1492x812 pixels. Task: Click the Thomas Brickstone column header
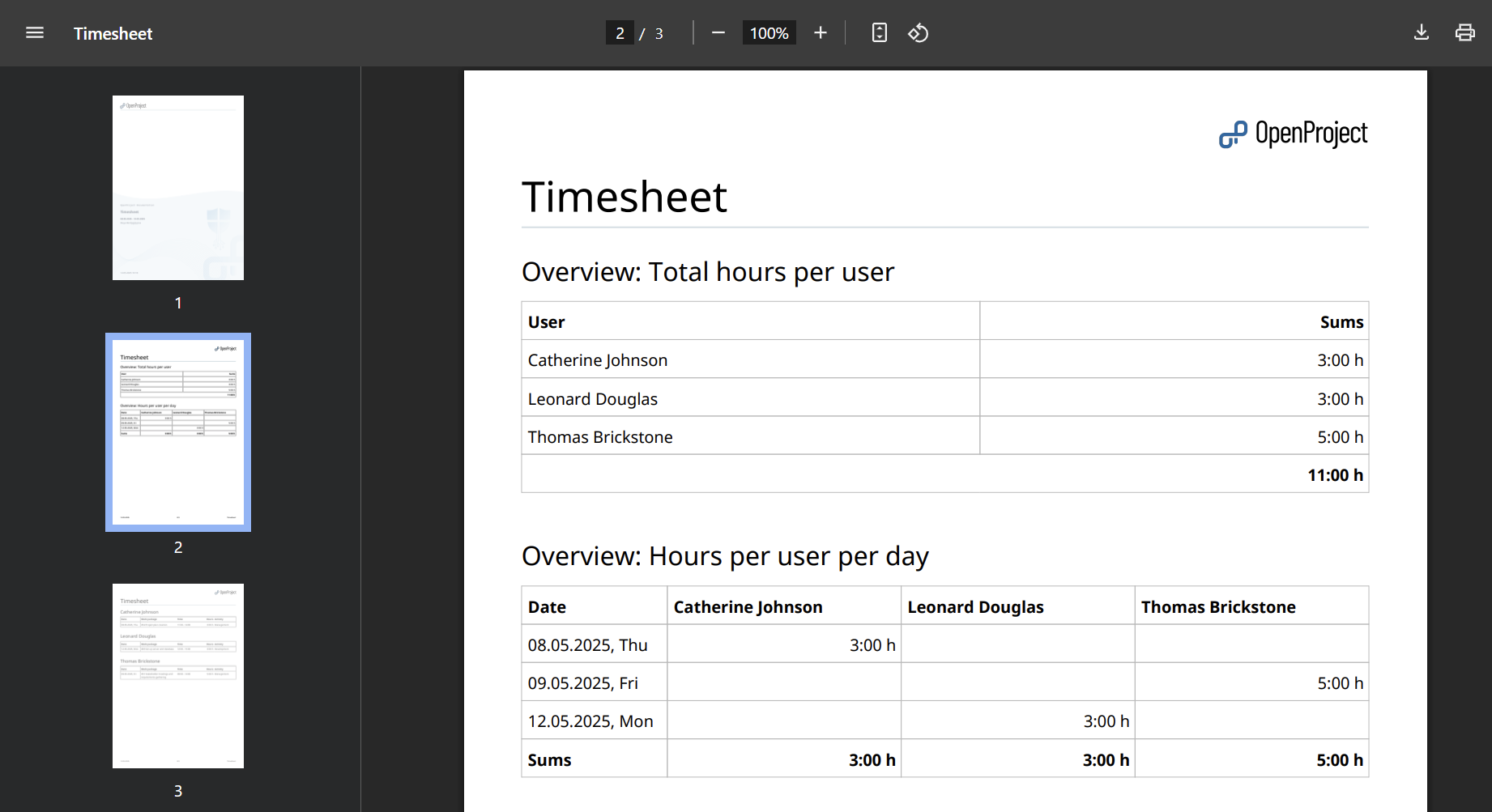coord(1218,606)
